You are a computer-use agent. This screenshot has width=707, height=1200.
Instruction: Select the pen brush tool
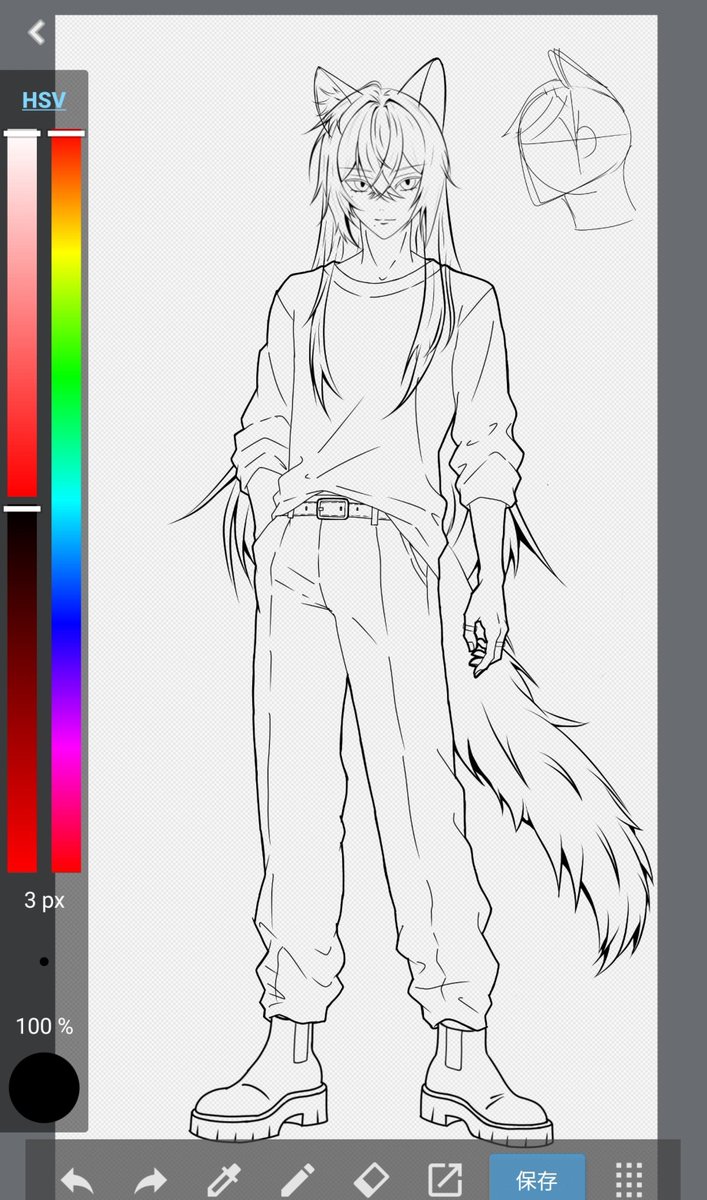(x=297, y=1180)
